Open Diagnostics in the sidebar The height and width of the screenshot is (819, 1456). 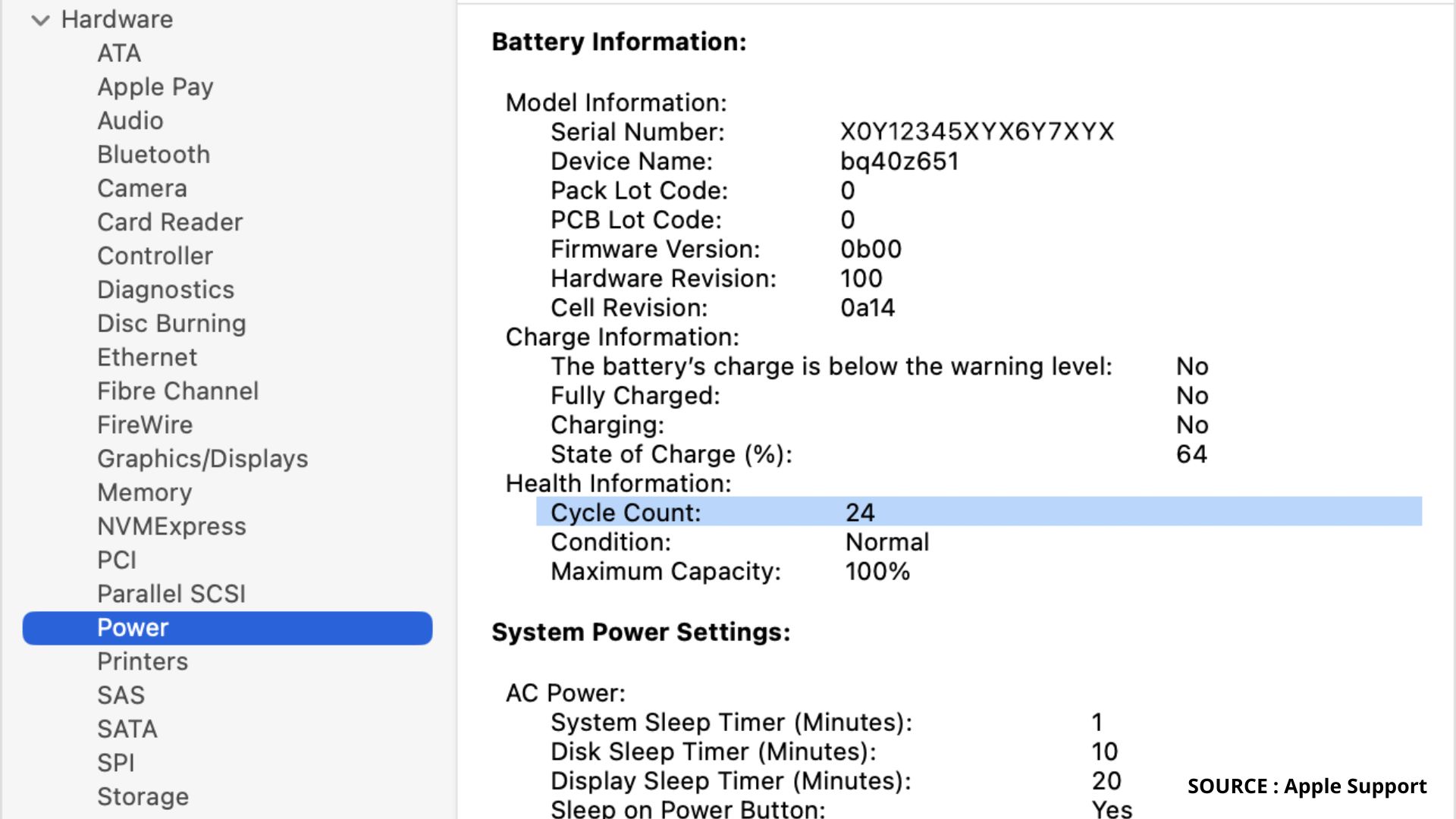(x=166, y=290)
